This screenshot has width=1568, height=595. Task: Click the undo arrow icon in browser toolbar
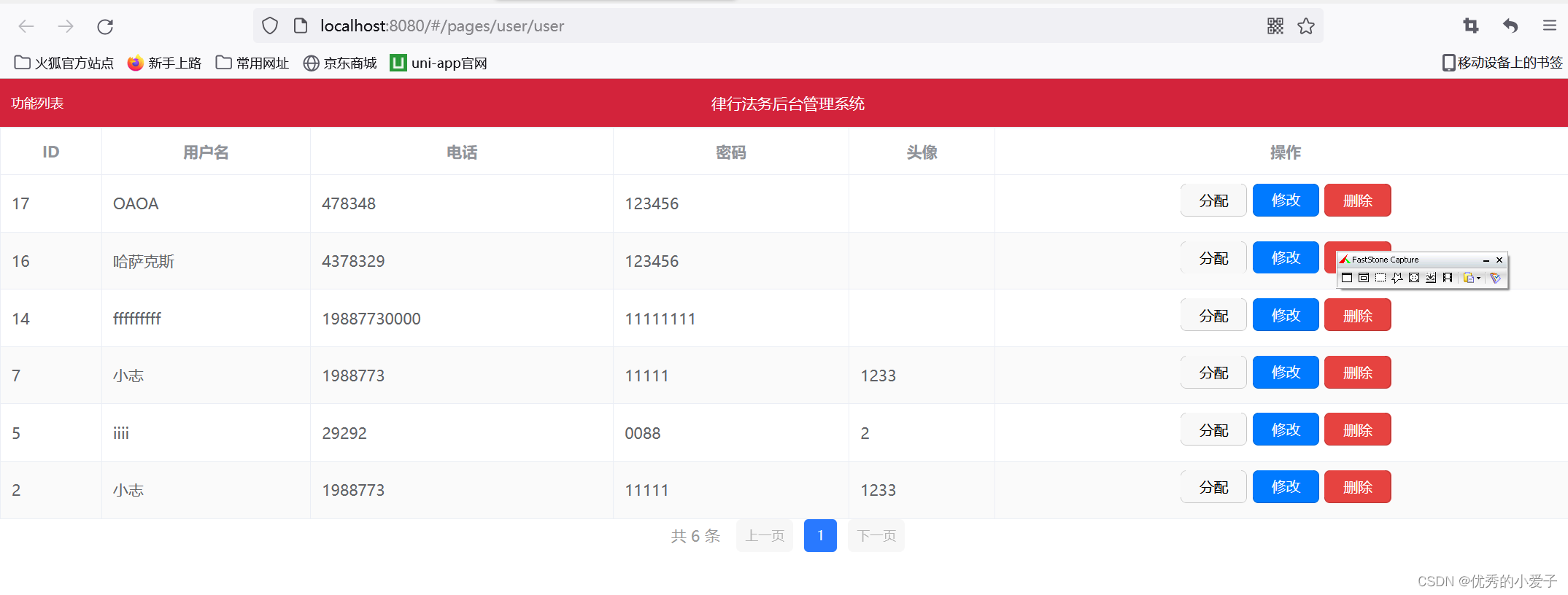1510,26
